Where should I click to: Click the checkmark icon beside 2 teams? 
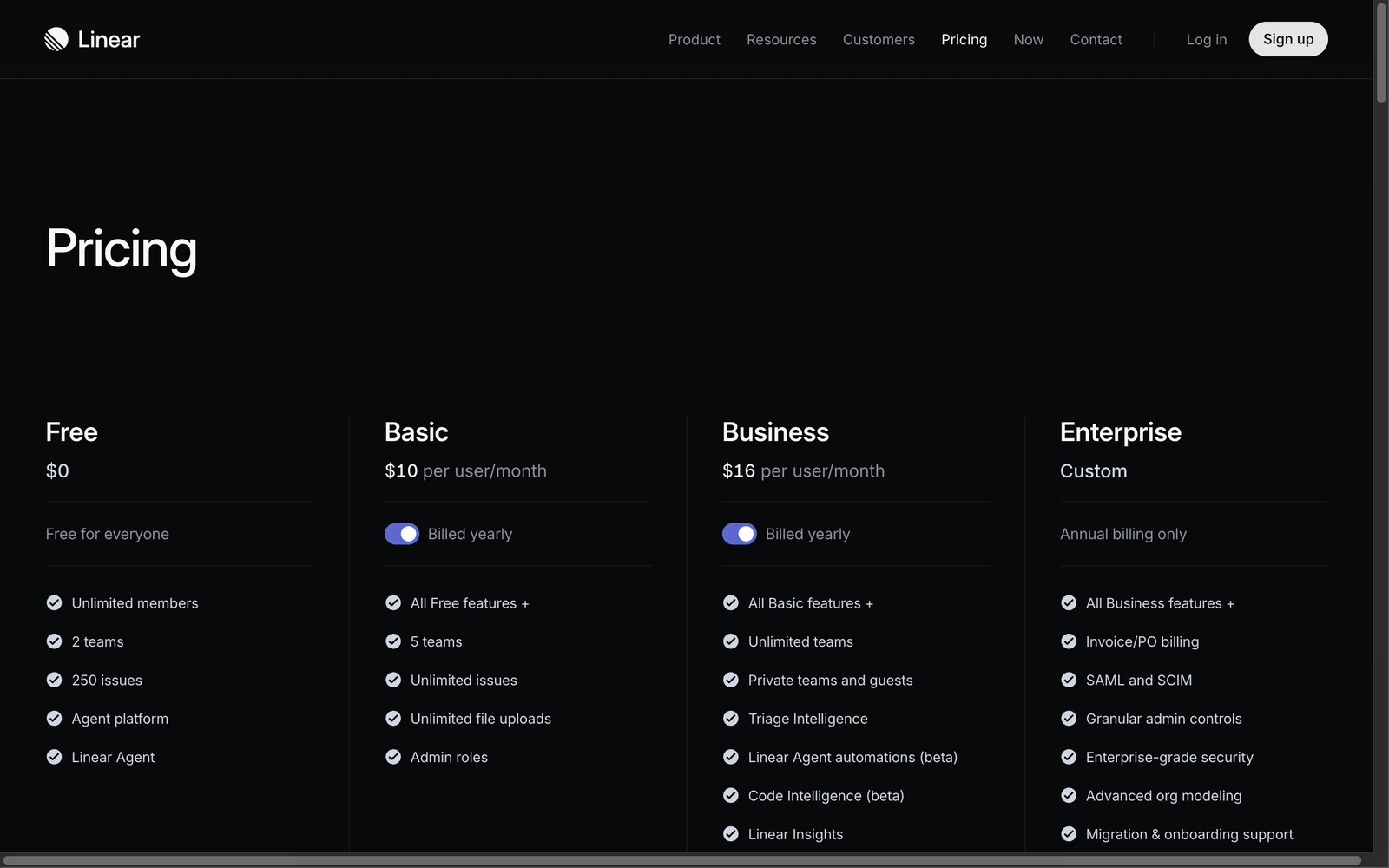(x=54, y=641)
